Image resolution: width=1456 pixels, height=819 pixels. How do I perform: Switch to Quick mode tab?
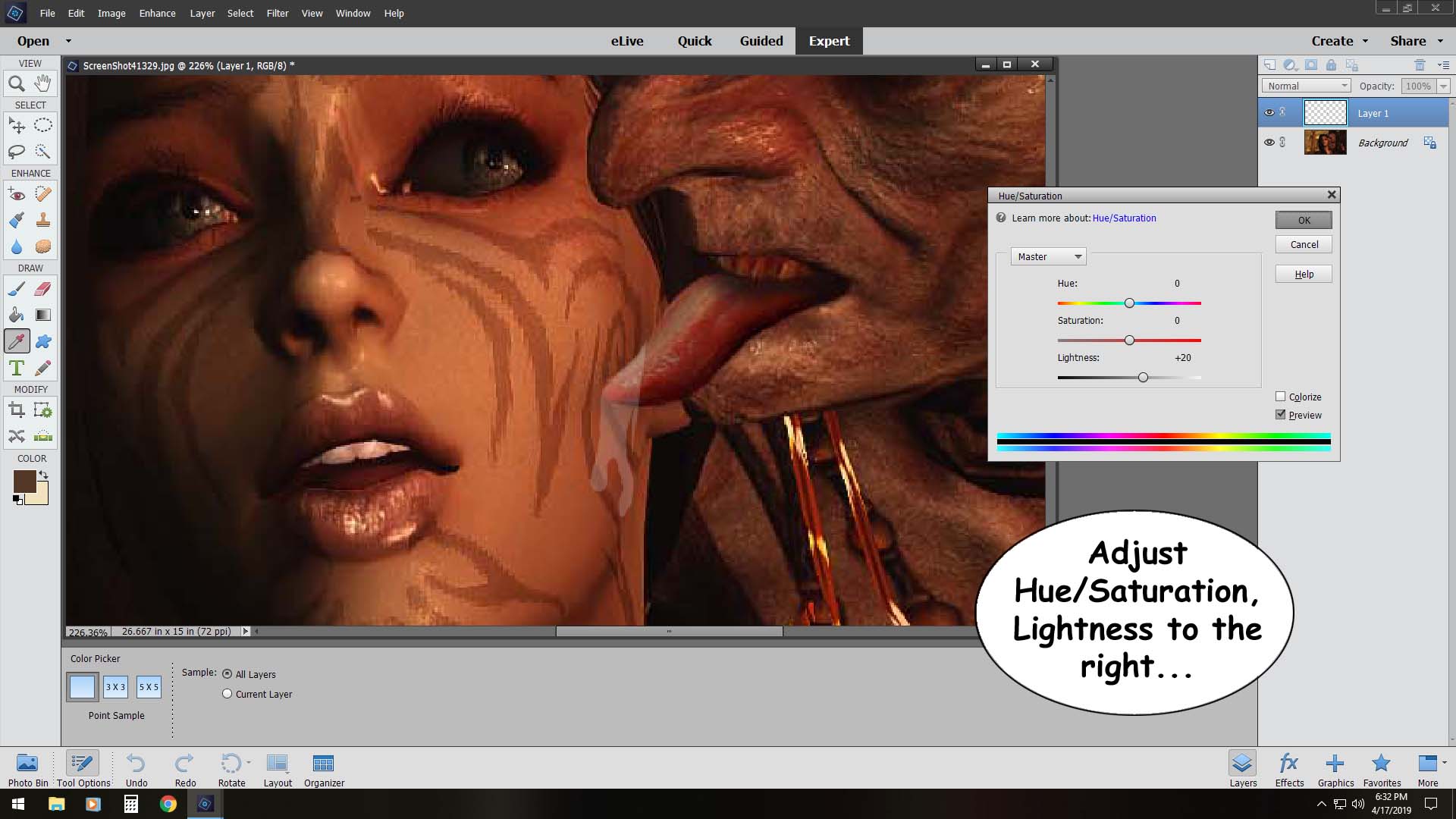[x=695, y=41]
